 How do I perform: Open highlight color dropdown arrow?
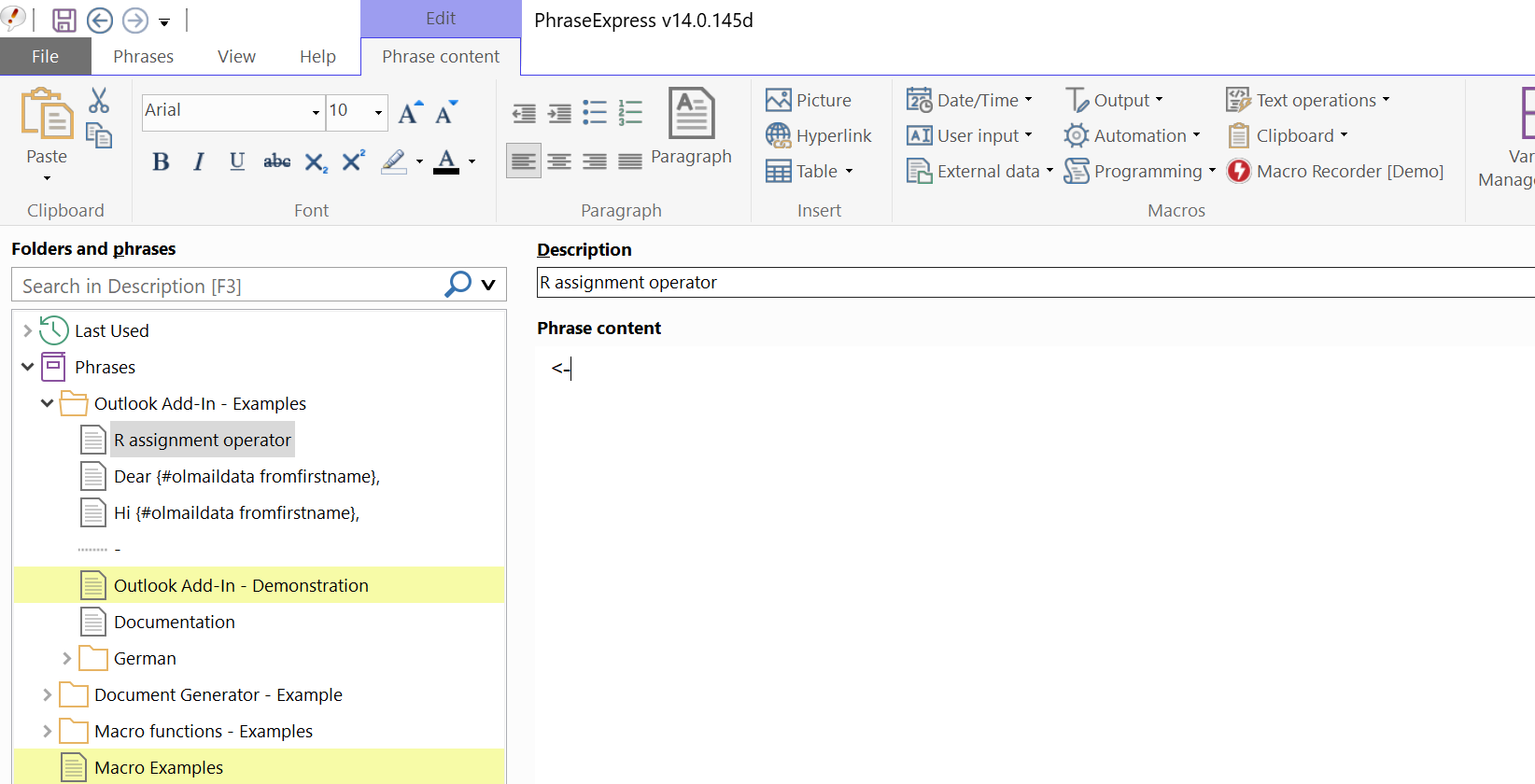tap(419, 161)
